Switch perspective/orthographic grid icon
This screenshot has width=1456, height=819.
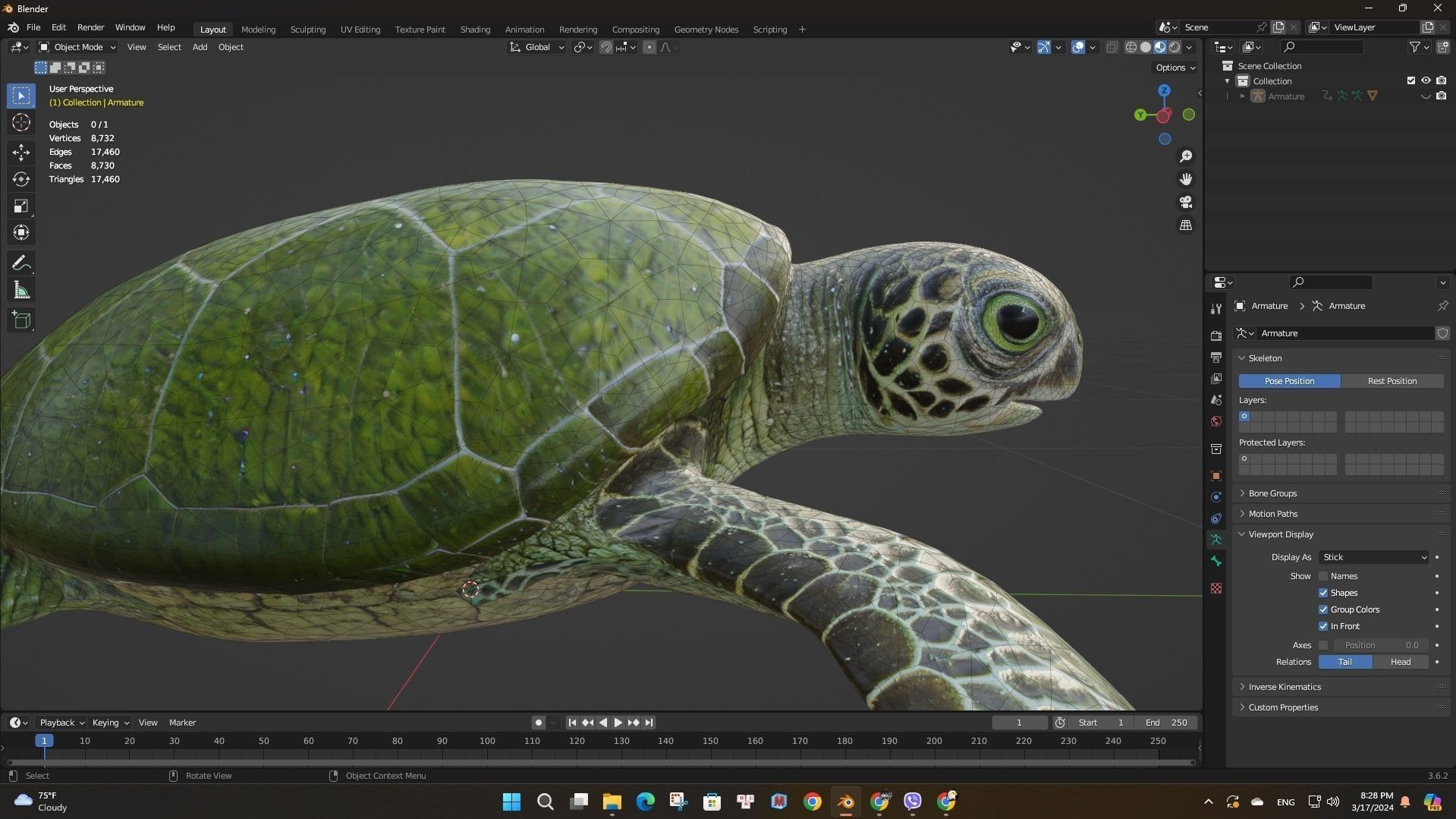click(x=1186, y=225)
